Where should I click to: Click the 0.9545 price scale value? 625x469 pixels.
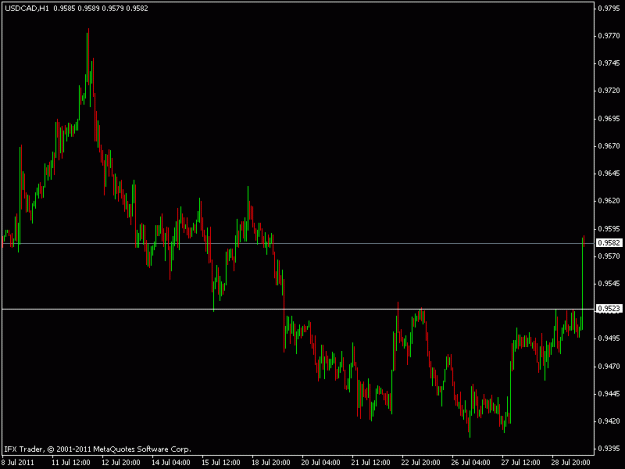point(609,283)
